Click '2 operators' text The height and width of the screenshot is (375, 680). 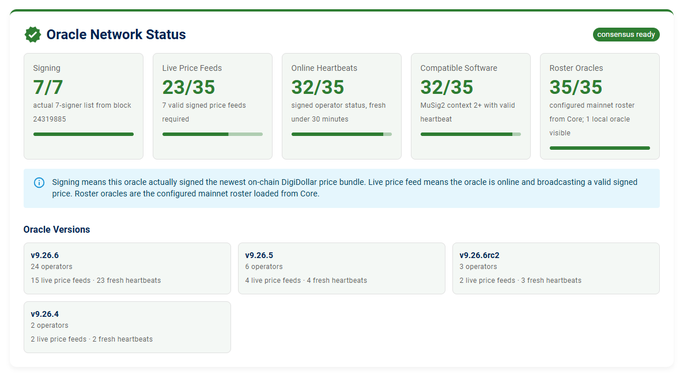(49, 326)
